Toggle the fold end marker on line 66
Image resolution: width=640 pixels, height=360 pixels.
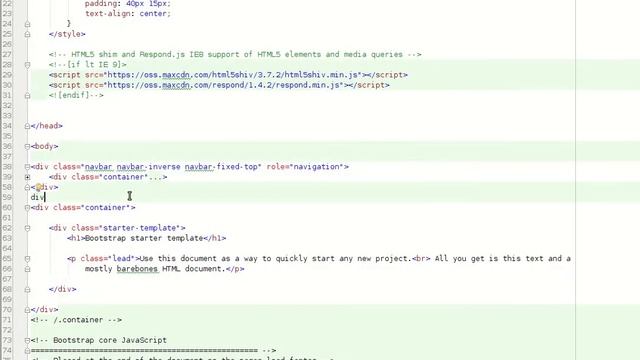click(x=27, y=269)
